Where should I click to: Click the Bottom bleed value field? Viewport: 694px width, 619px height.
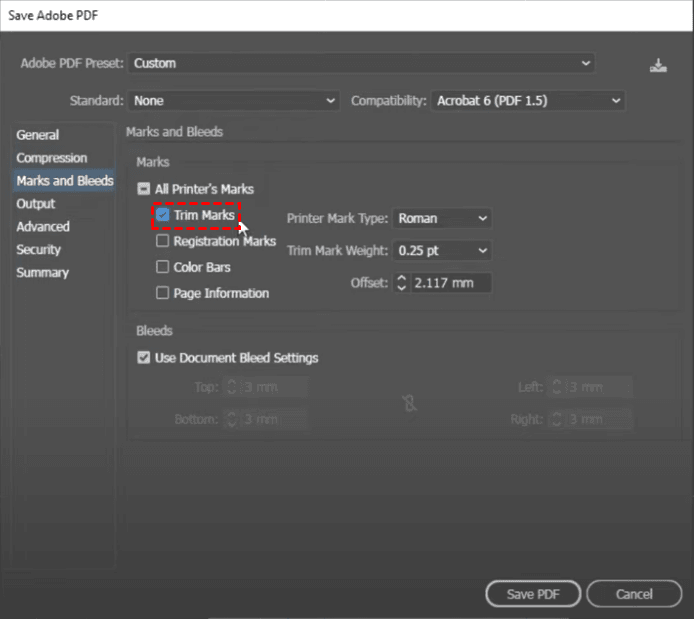(x=274, y=419)
